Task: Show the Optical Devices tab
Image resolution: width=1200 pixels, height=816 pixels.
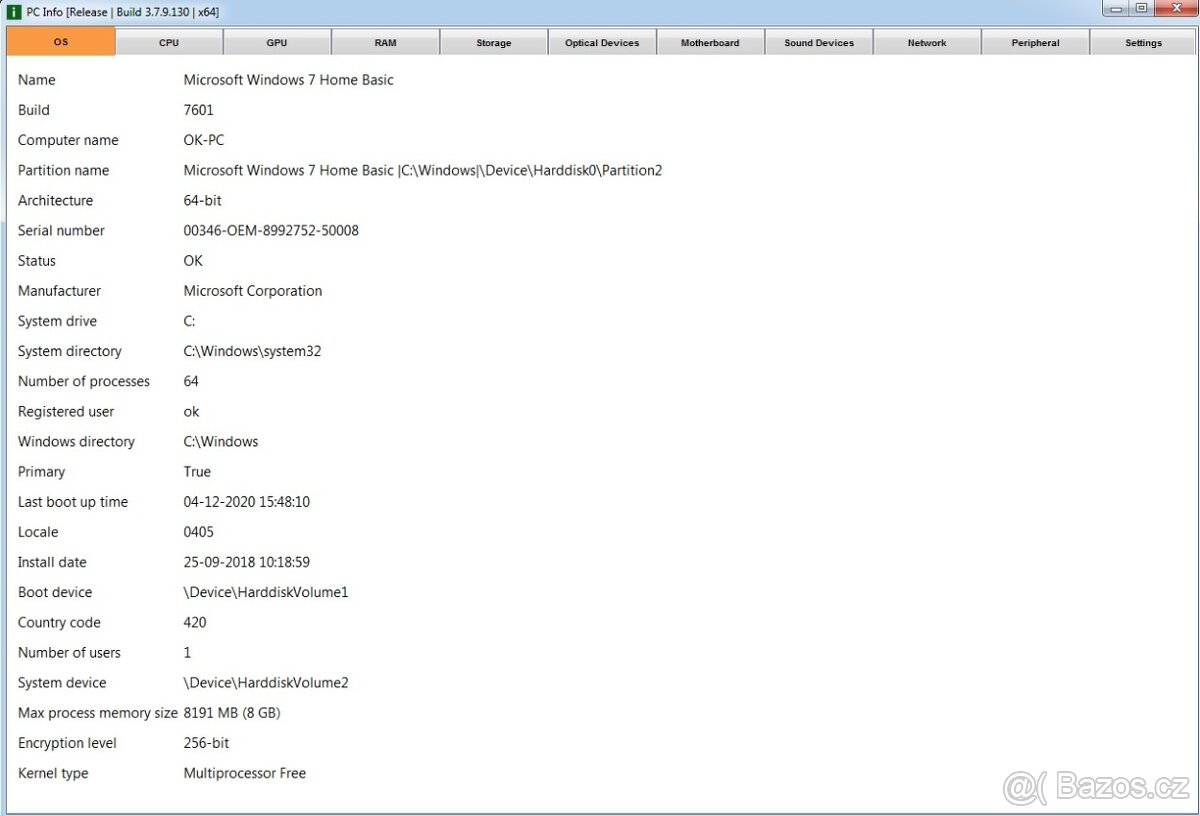Action: click(x=602, y=43)
